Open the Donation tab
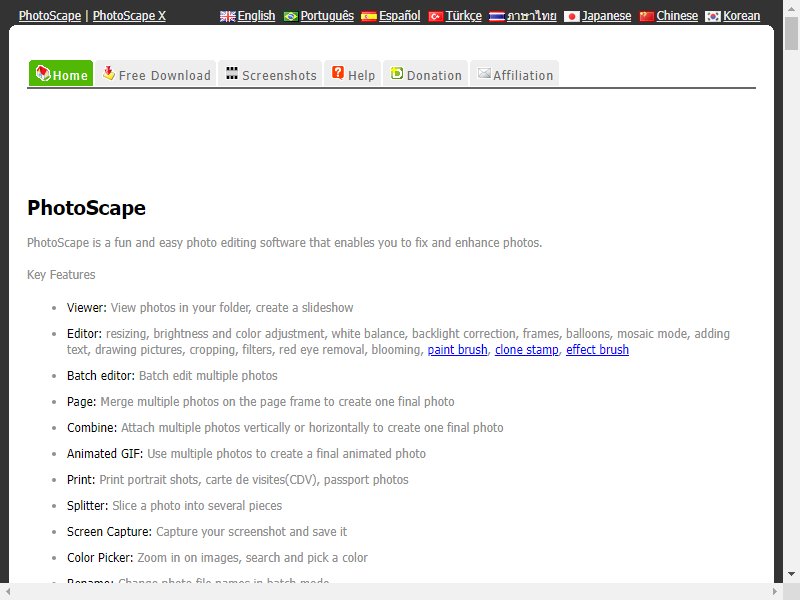800x600 pixels. click(x=426, y=73)
